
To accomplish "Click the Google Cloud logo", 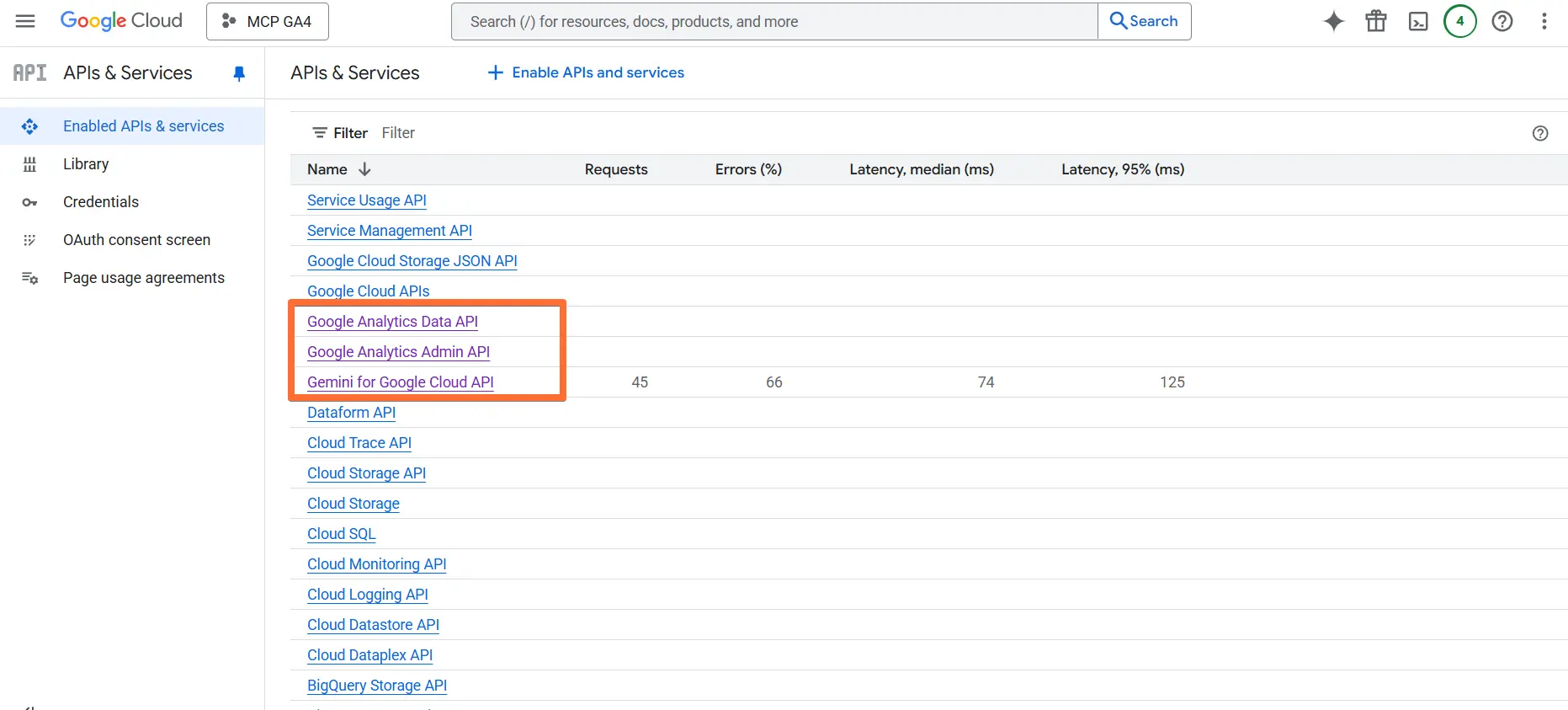I will point(121,21).
